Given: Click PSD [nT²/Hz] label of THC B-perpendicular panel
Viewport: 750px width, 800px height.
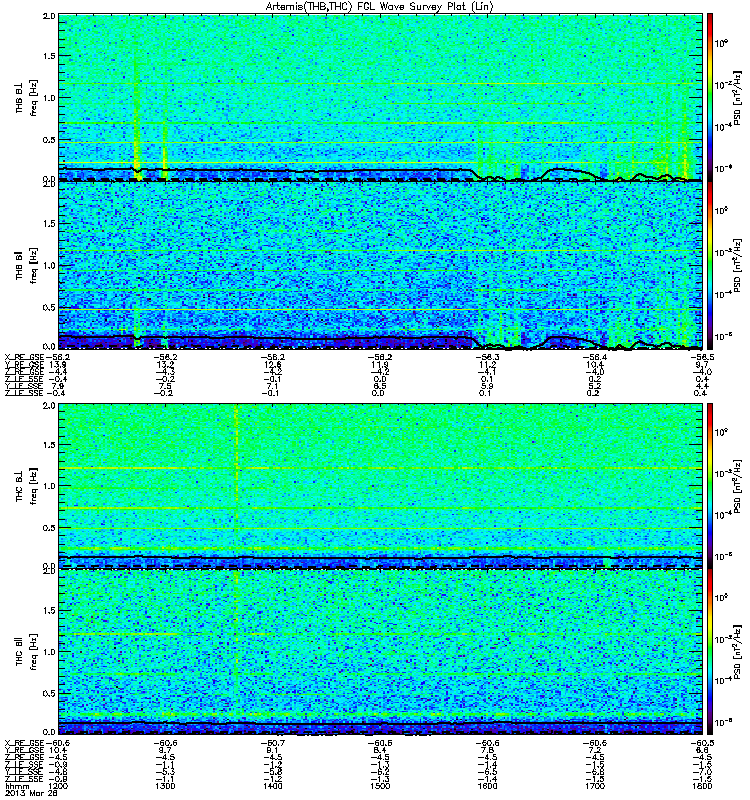Looking at the screenshot, I should pos(737,486).
